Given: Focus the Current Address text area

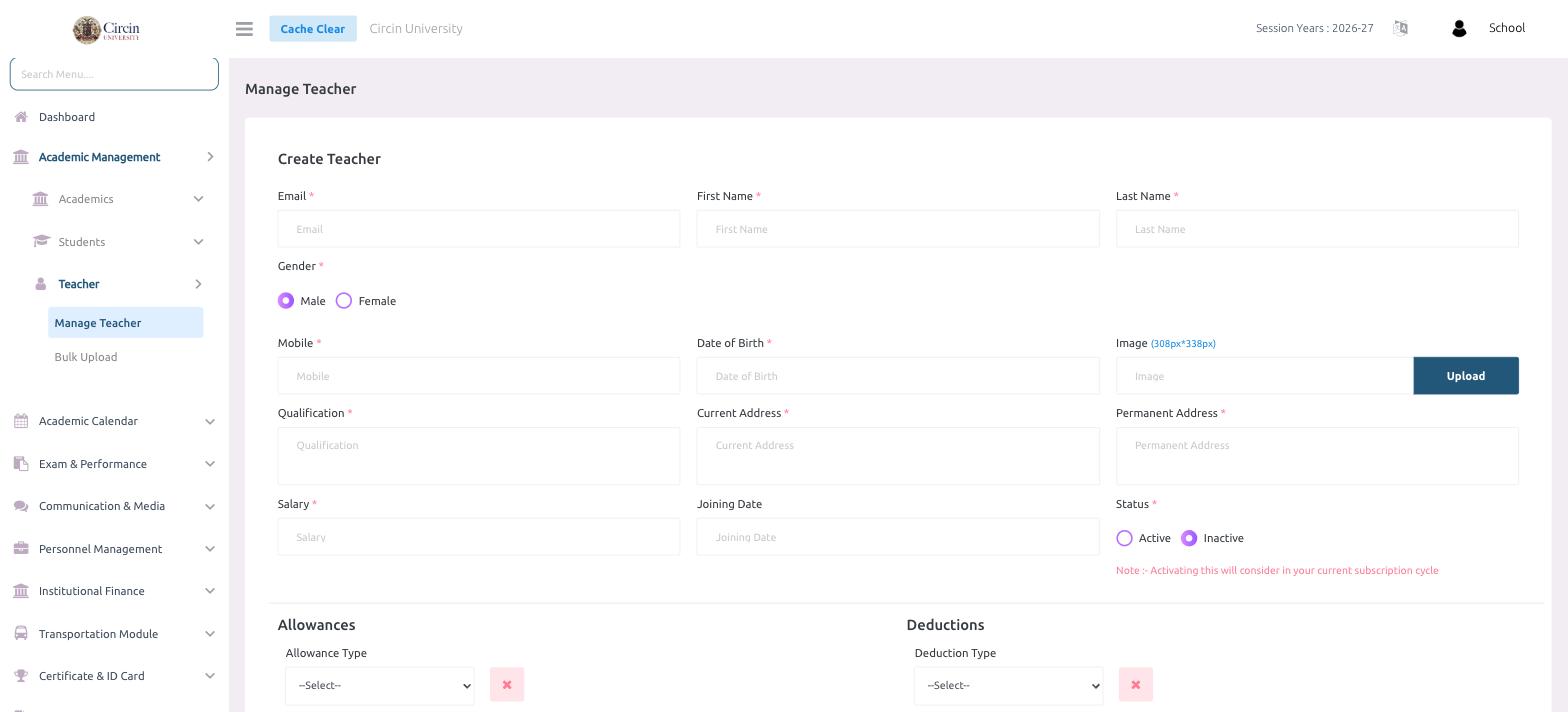Looking at the screenshot, I should click(x=898, y=456).
